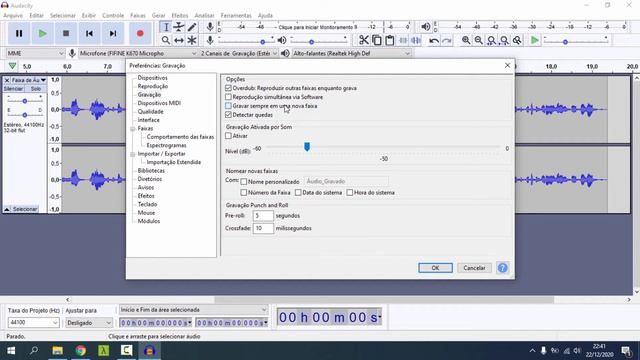Click the track Silenciar button
Image resolution: width=640 pixels, height=360 pixels.
click(x=13, y=89)
